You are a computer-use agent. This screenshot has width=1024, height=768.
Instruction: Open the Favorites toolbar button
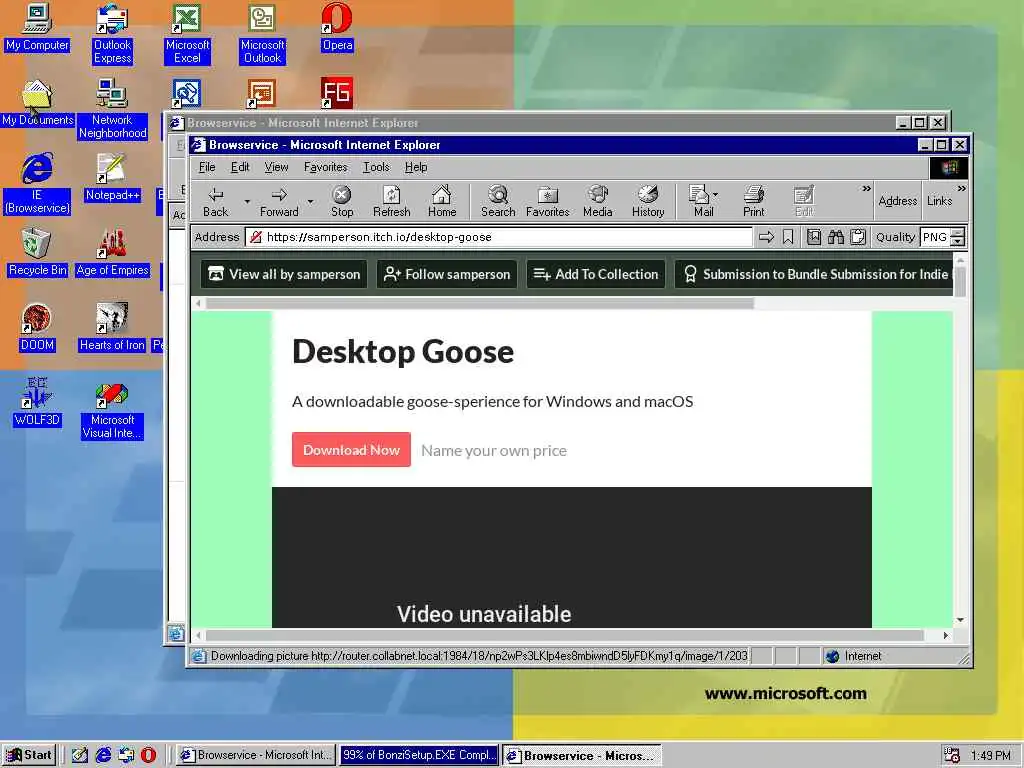547,201
